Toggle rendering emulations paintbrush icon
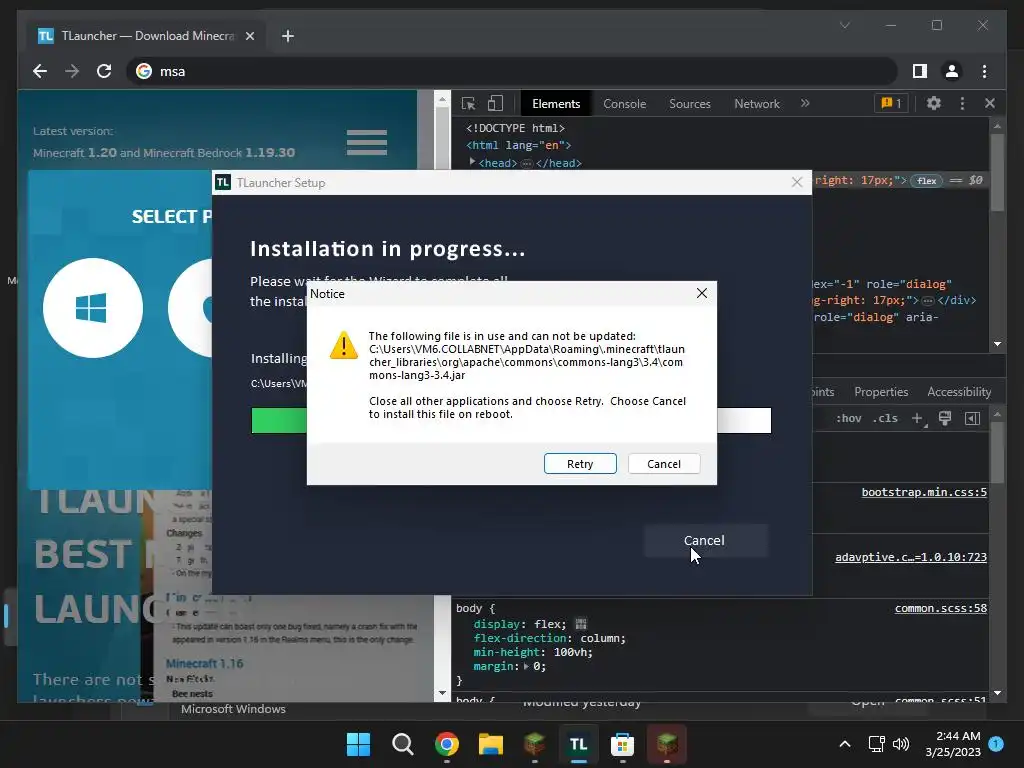 pyautogui.click(x=944, y=419)
